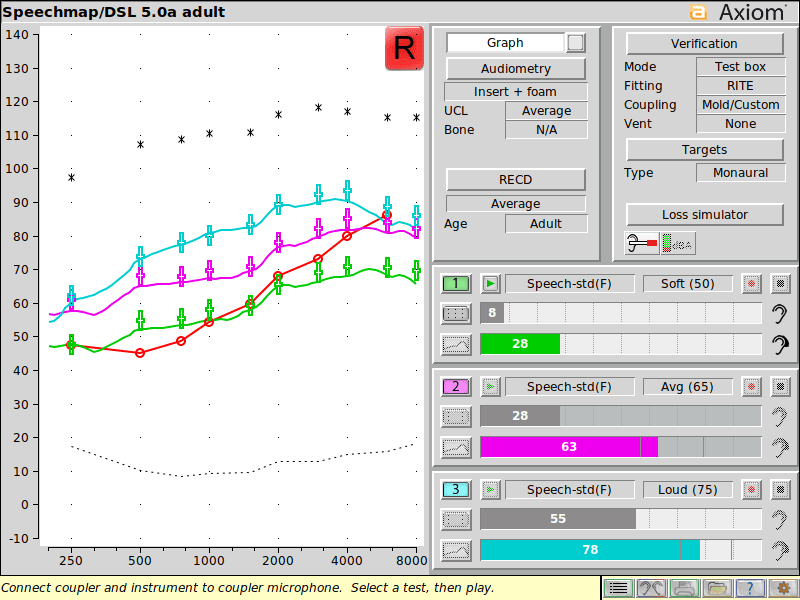
Task: Click the left/right ear selection icon
Action: [x=651, y=588]
